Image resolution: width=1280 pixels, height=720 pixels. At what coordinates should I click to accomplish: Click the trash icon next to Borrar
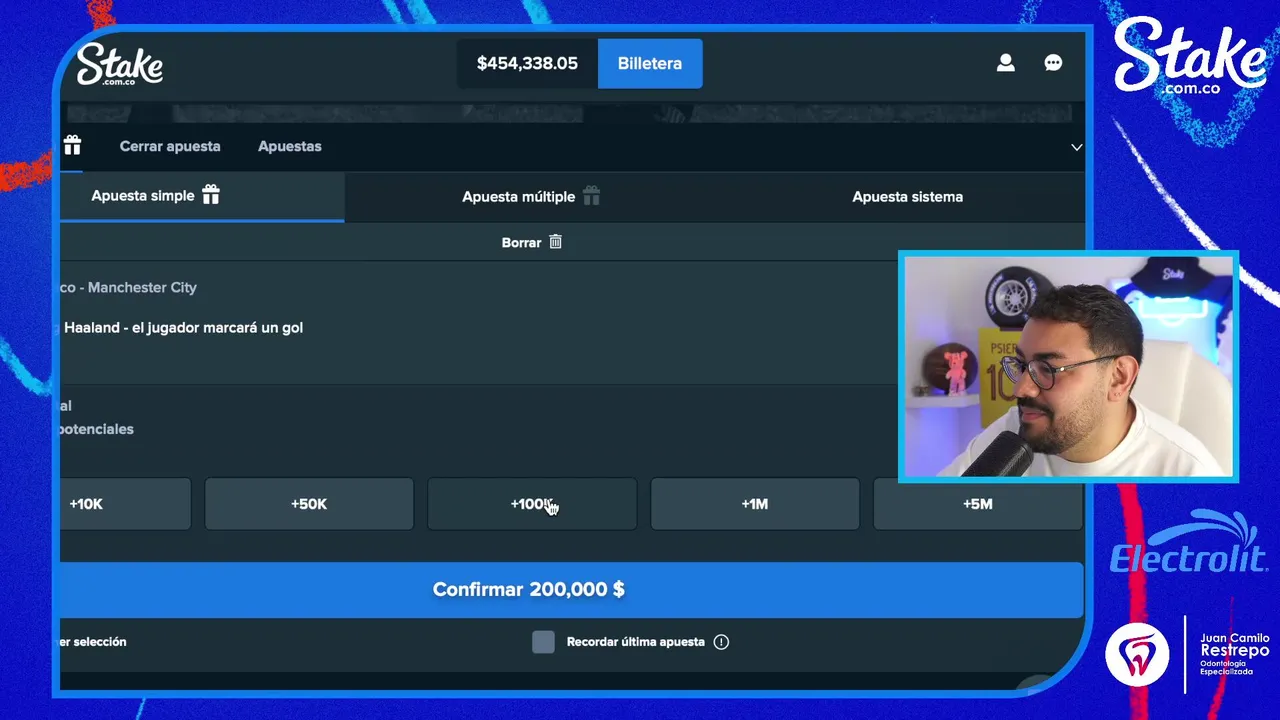(x=556, y=242)
